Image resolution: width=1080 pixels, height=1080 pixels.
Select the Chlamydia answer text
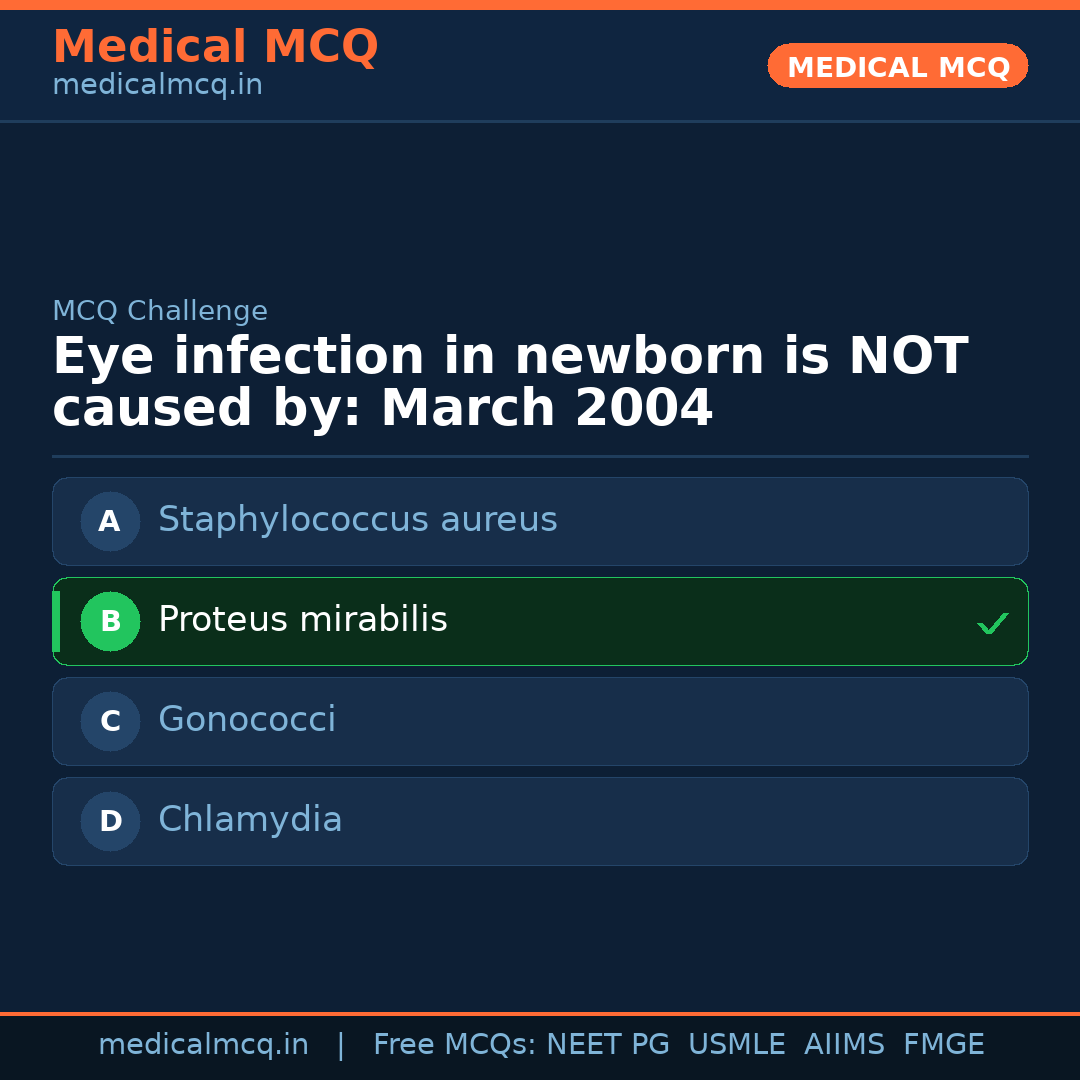[x=250, y=820]
